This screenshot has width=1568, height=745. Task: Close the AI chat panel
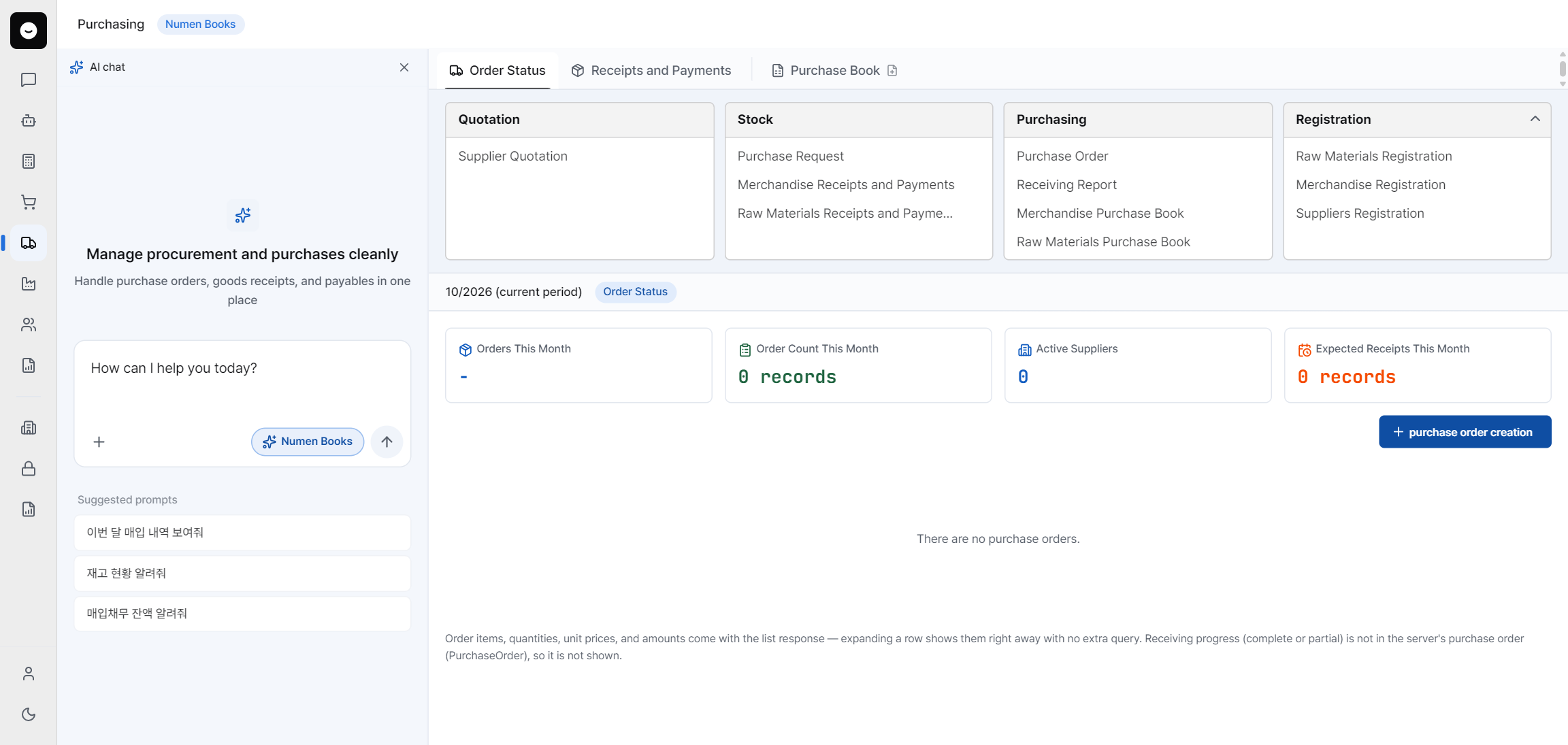pyautogui.click(x=404, y=67)
